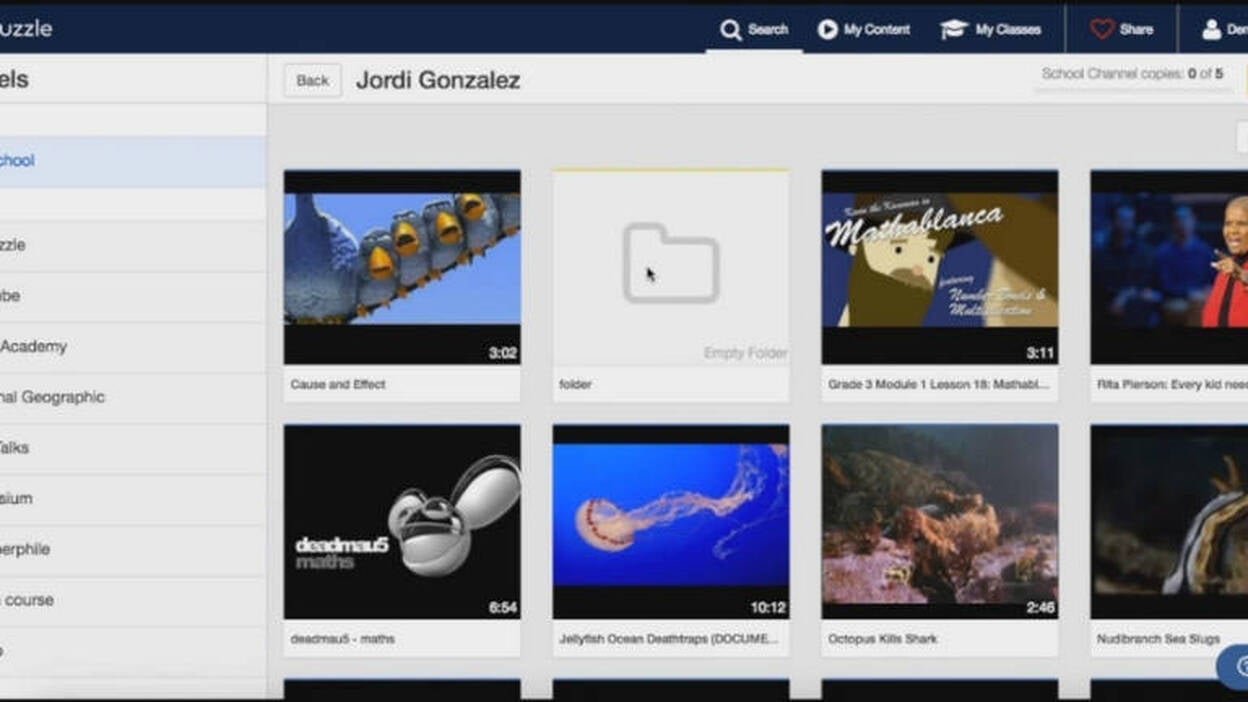This screenshot has width=1248, height=702.
Task: Click the user profile icon
Action: coord(1211,30)
